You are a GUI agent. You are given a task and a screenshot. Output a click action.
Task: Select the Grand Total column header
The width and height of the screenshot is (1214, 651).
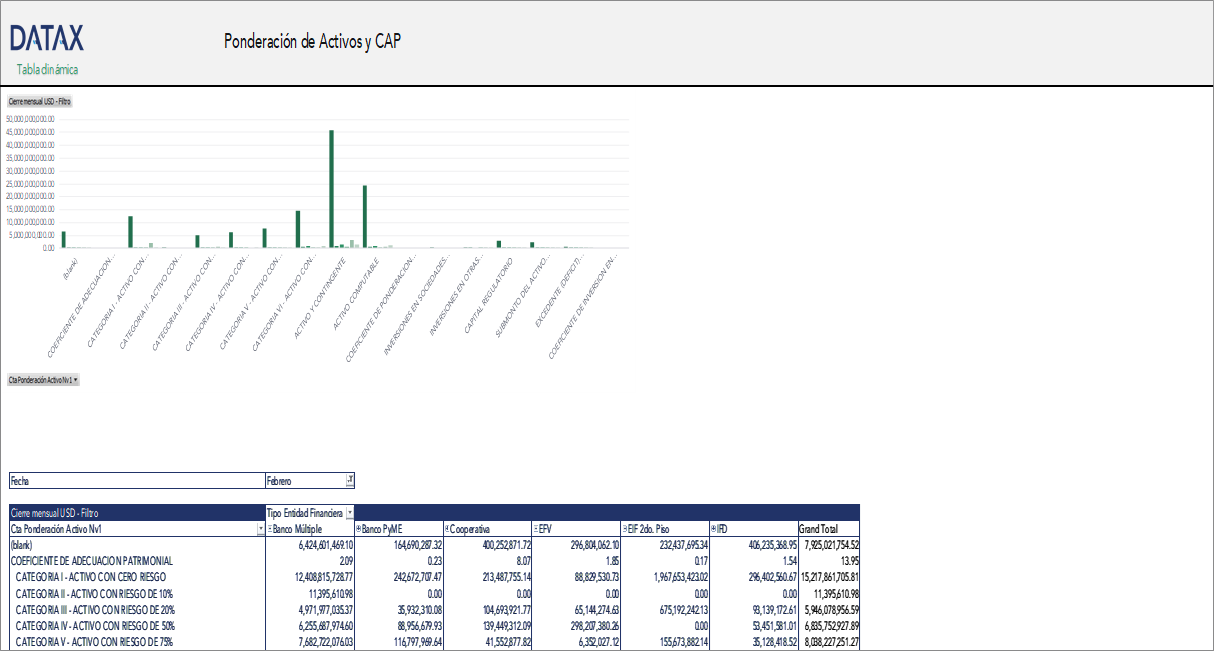tap(817, 529)
